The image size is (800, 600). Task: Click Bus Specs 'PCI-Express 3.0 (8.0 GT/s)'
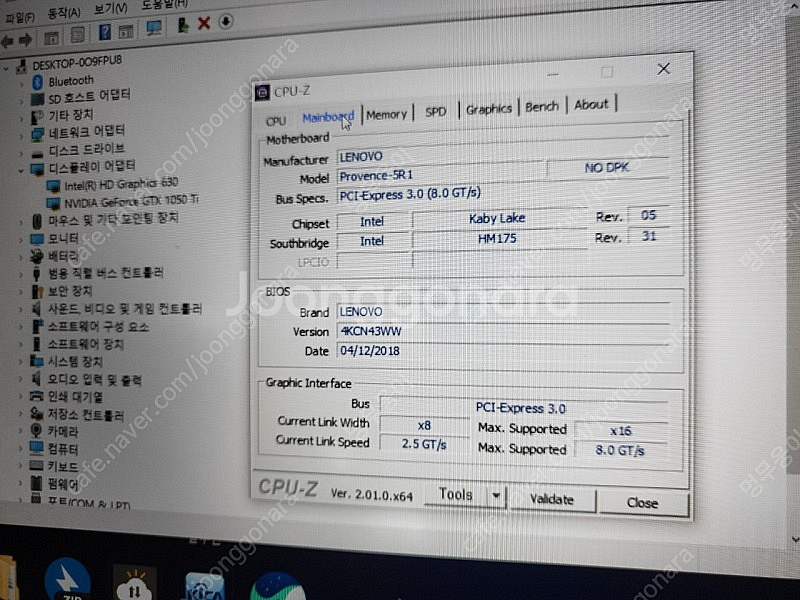[x=503, y=194]
